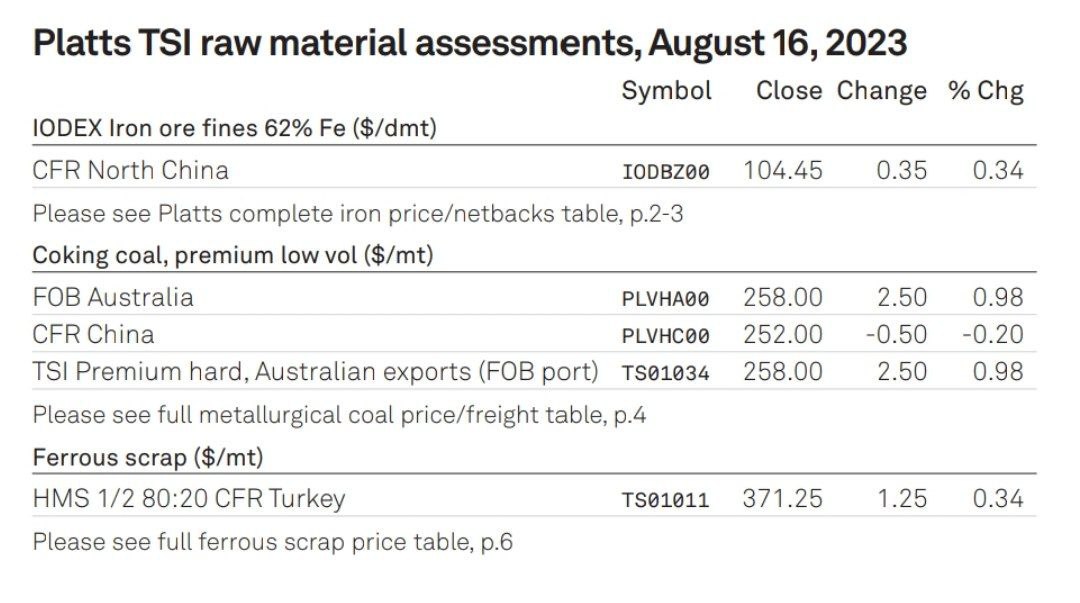Click the CFR North China row label
The width and height of the screenshot is (1080, 603).
pyautogui.click(x=130, y=171)
